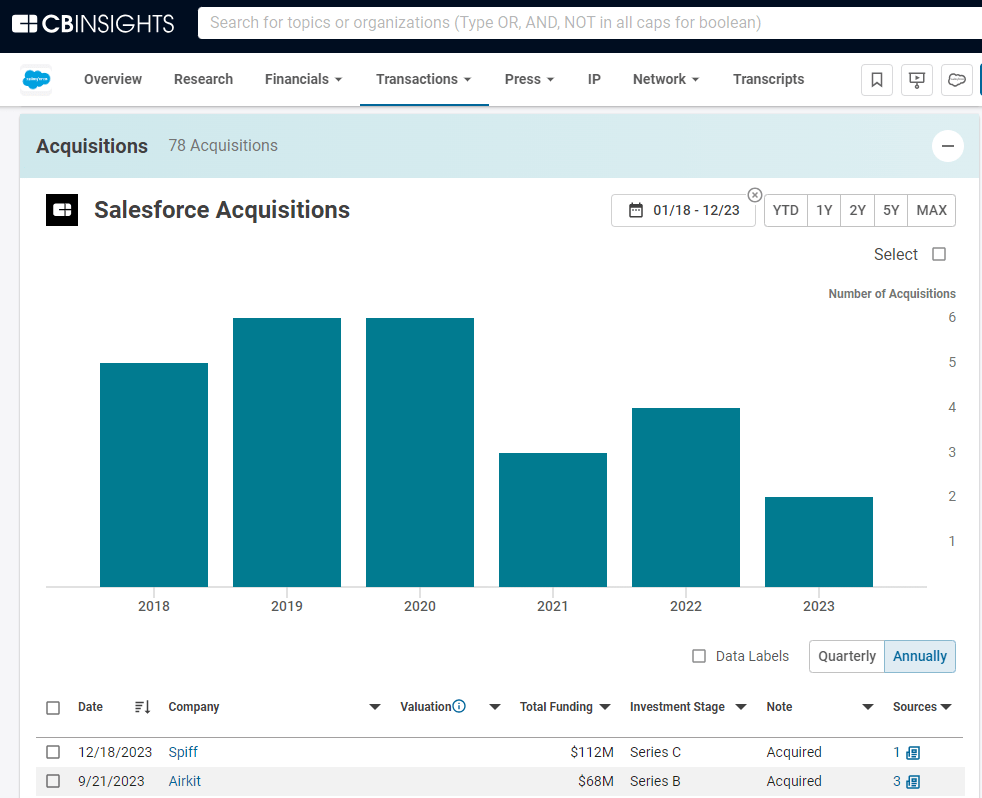This screenshot has height=798, width=982.
Task: Open the Spiff sources count link 1
Action: click(x=897, y=752)
